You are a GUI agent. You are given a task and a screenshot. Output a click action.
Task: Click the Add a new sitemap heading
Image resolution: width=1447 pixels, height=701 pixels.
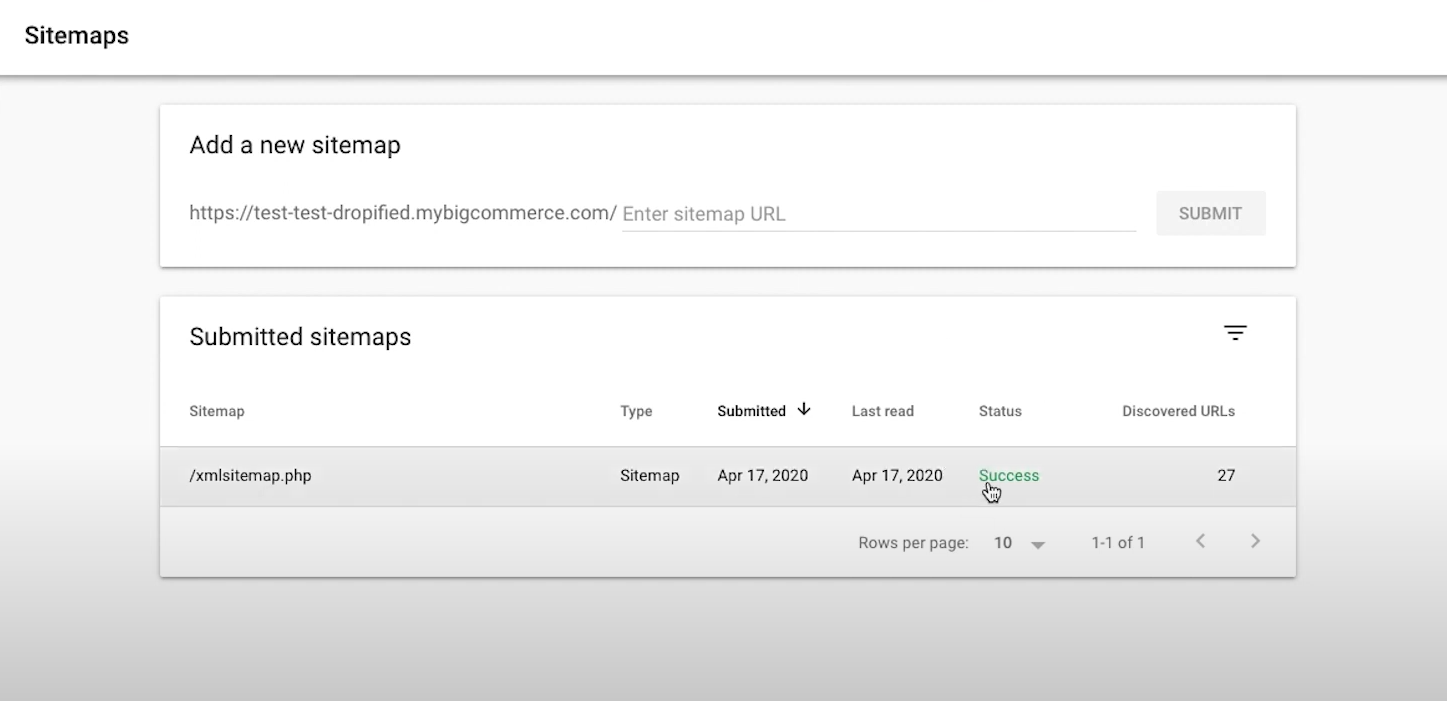295,145
